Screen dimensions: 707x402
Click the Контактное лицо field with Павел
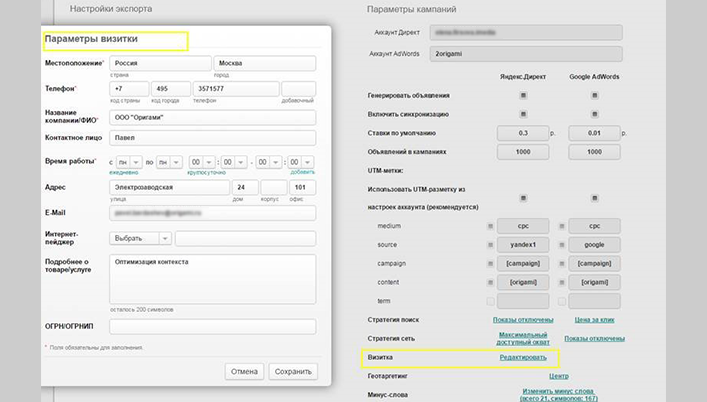(x=212, y=138)
